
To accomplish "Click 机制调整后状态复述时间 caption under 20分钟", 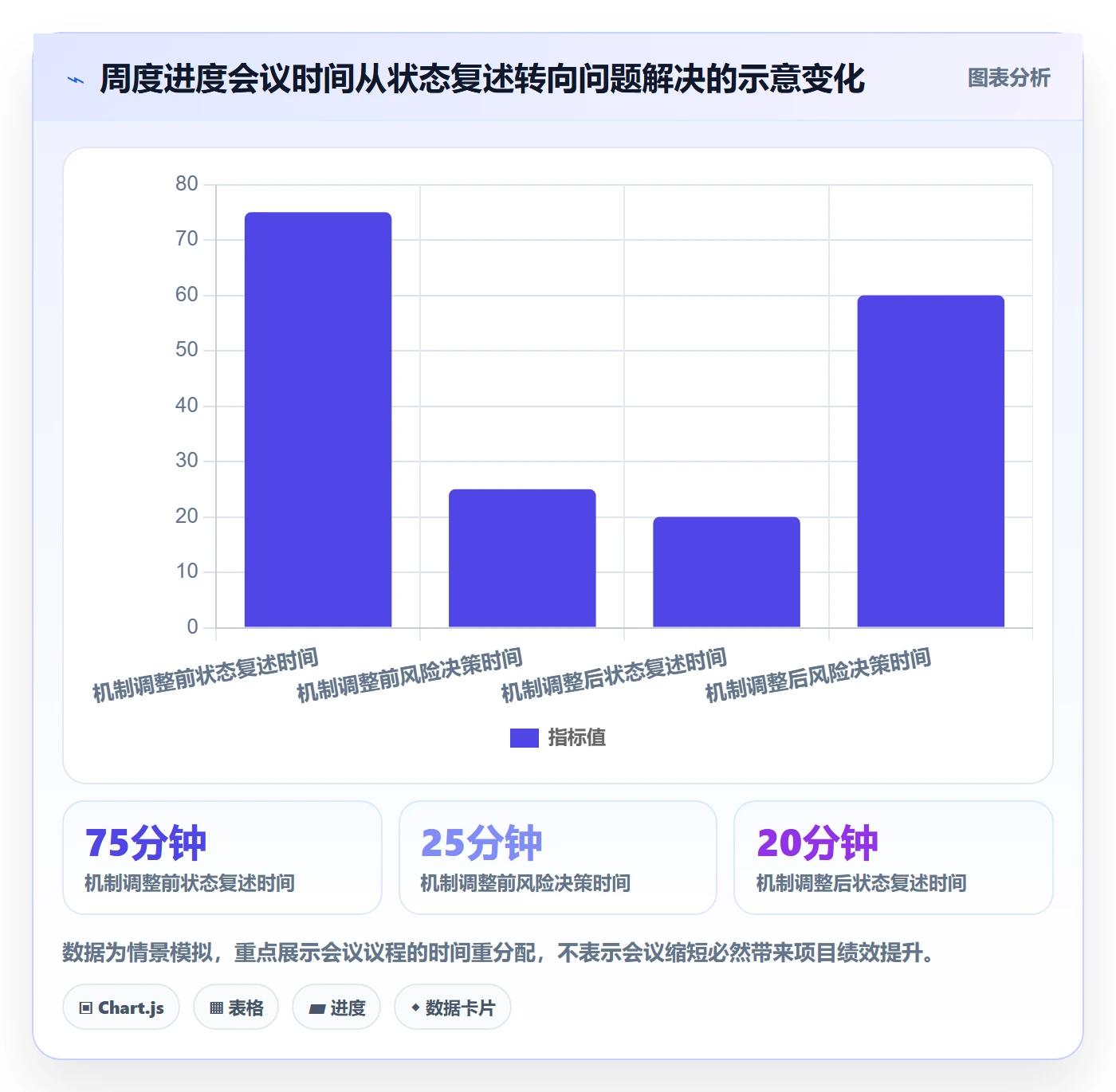I will tap(861, 883).
